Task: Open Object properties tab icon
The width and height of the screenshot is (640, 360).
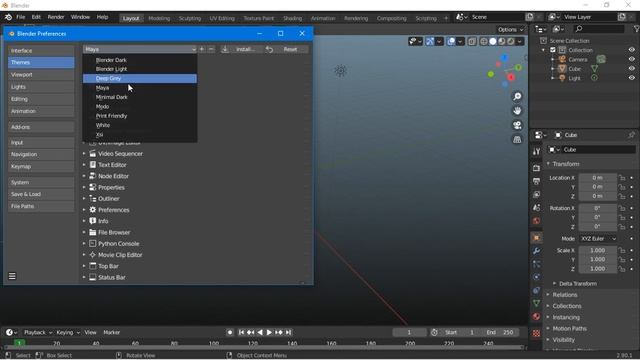Action: click(x=536, y=238)
